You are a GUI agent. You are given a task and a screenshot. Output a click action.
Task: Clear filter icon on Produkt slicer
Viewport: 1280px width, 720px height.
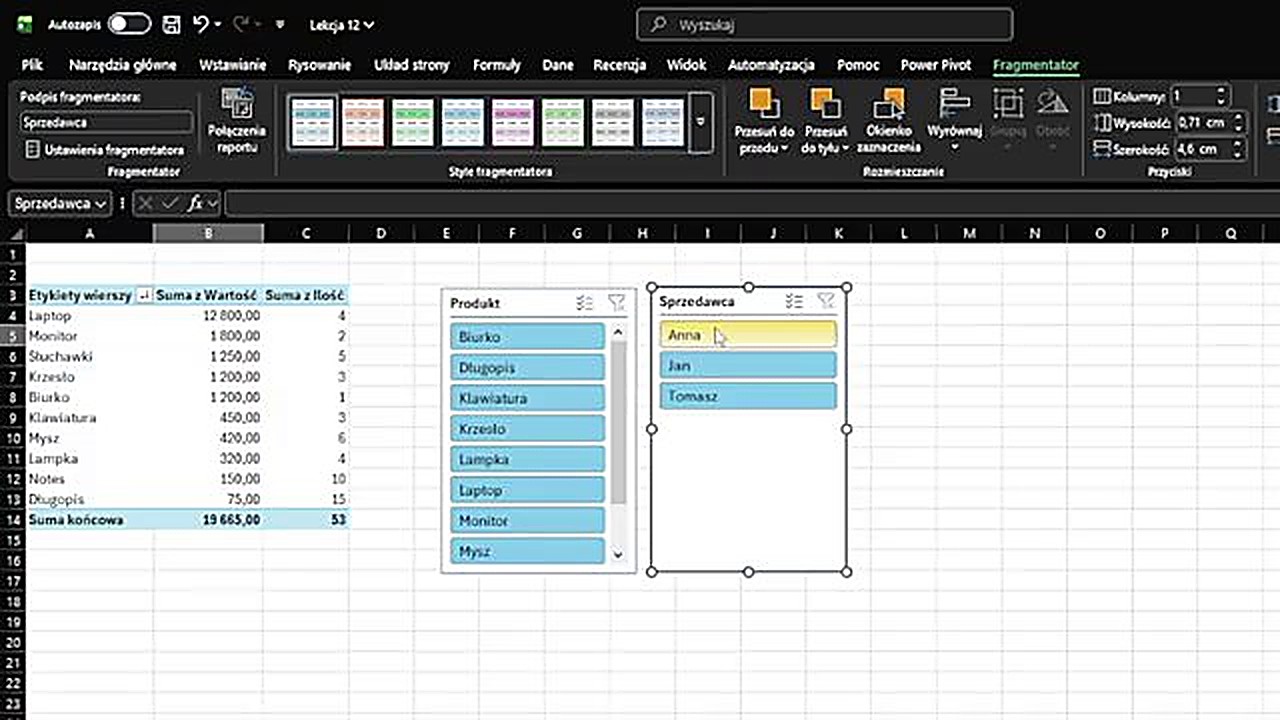click(x=616, y=303)
